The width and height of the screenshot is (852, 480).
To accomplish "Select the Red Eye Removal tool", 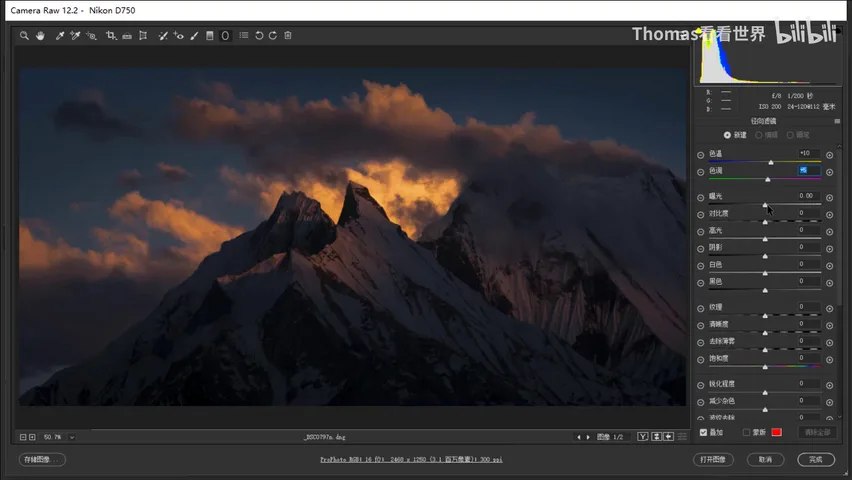I will [178, 35].
